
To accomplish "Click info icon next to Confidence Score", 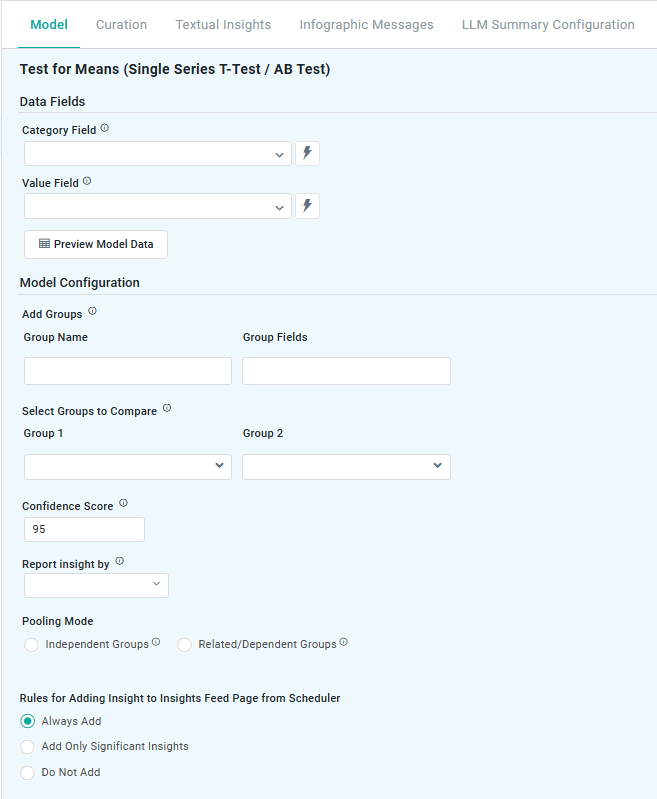I will coord(123,504).
